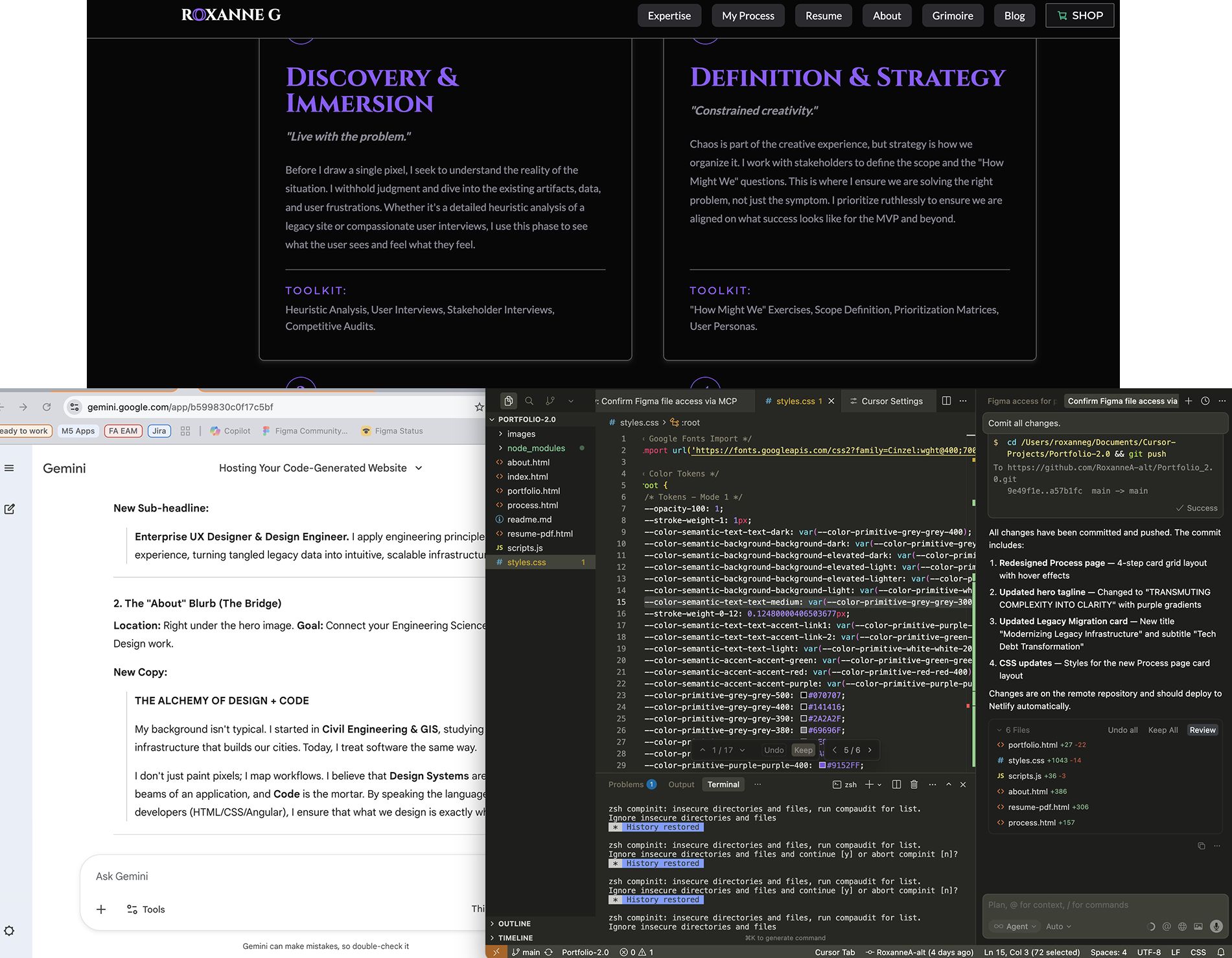The width and height of the screenshot is (1232, 958).
Task: Click the split editor icon
Action: (x=946, y=401)
